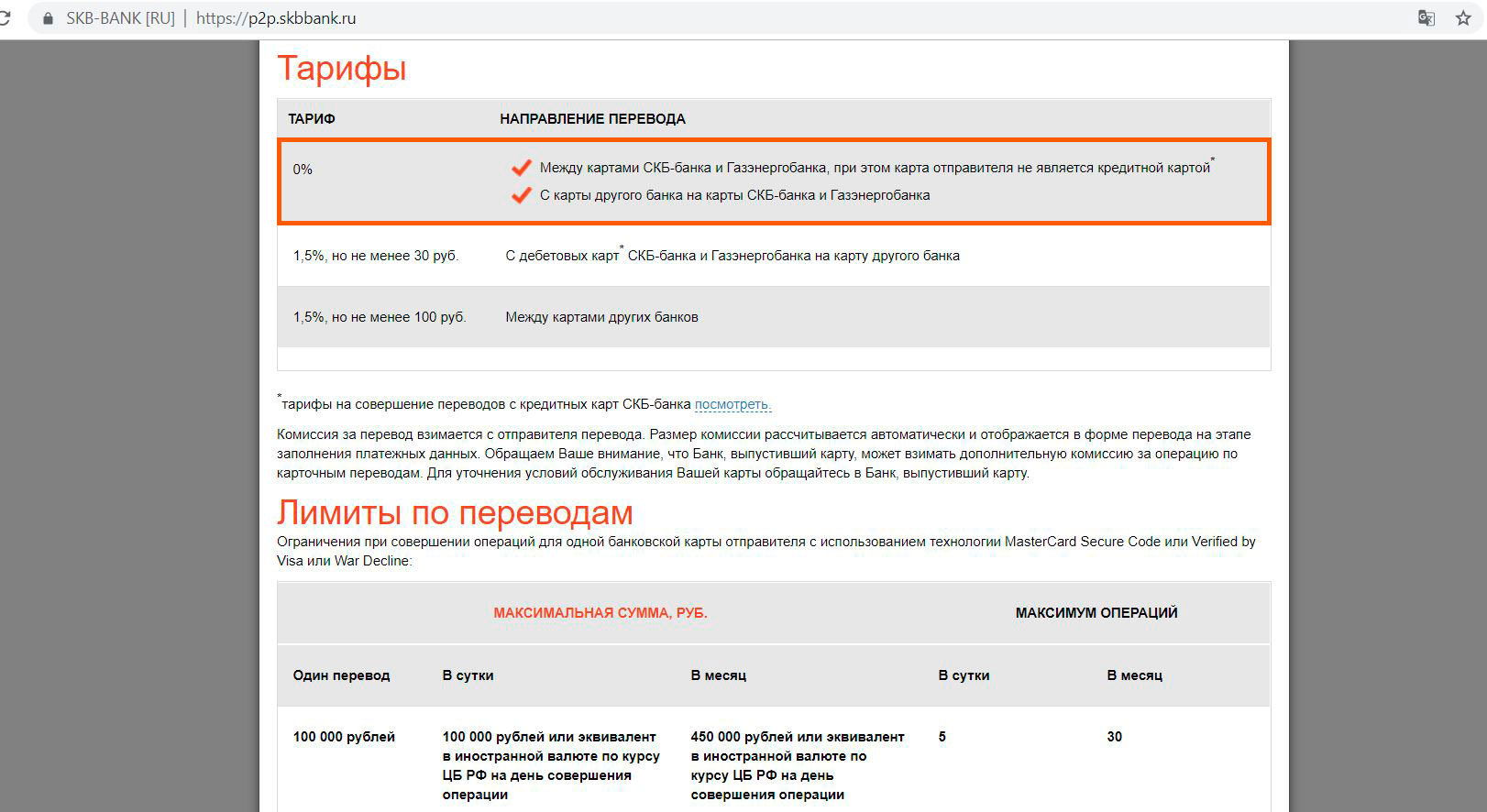Click 'В сутки' label under maximum operations

coord(964,675)
